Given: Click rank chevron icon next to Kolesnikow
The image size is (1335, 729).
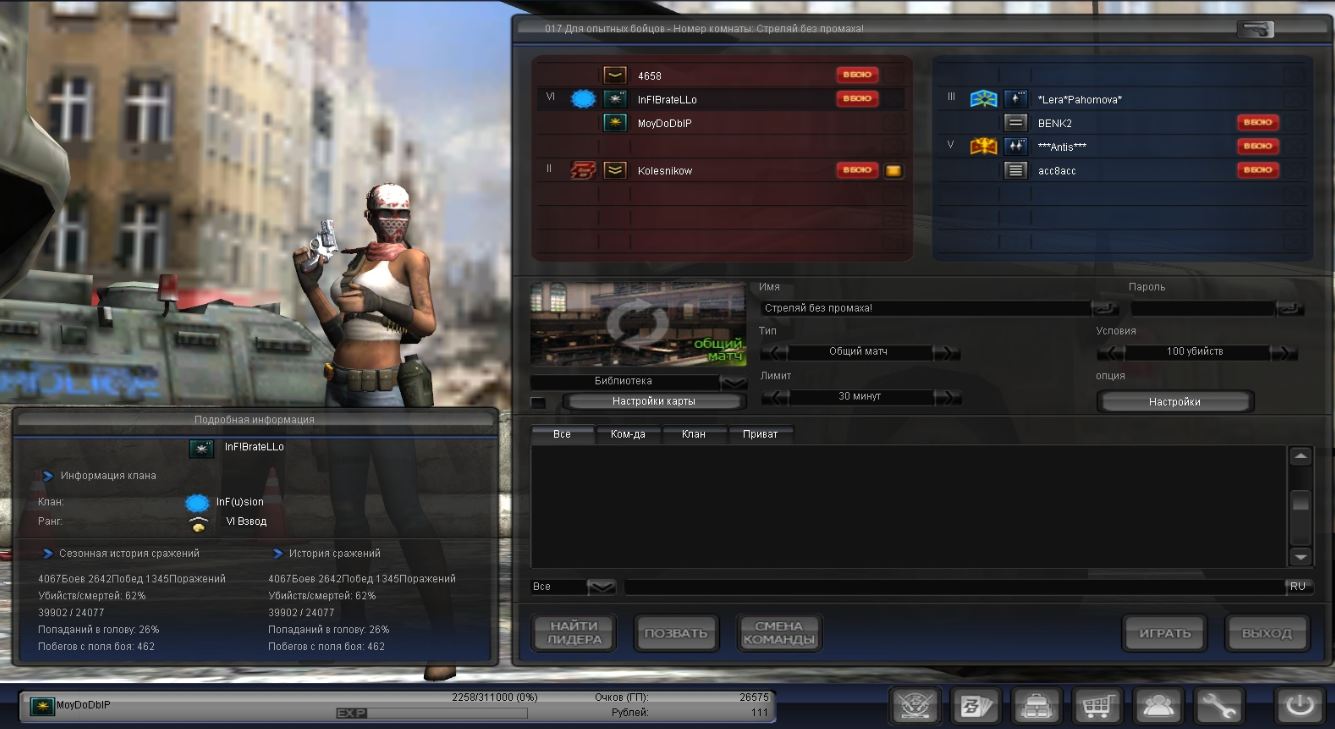Looking at the screenshot, I should (x=614, y=170).
